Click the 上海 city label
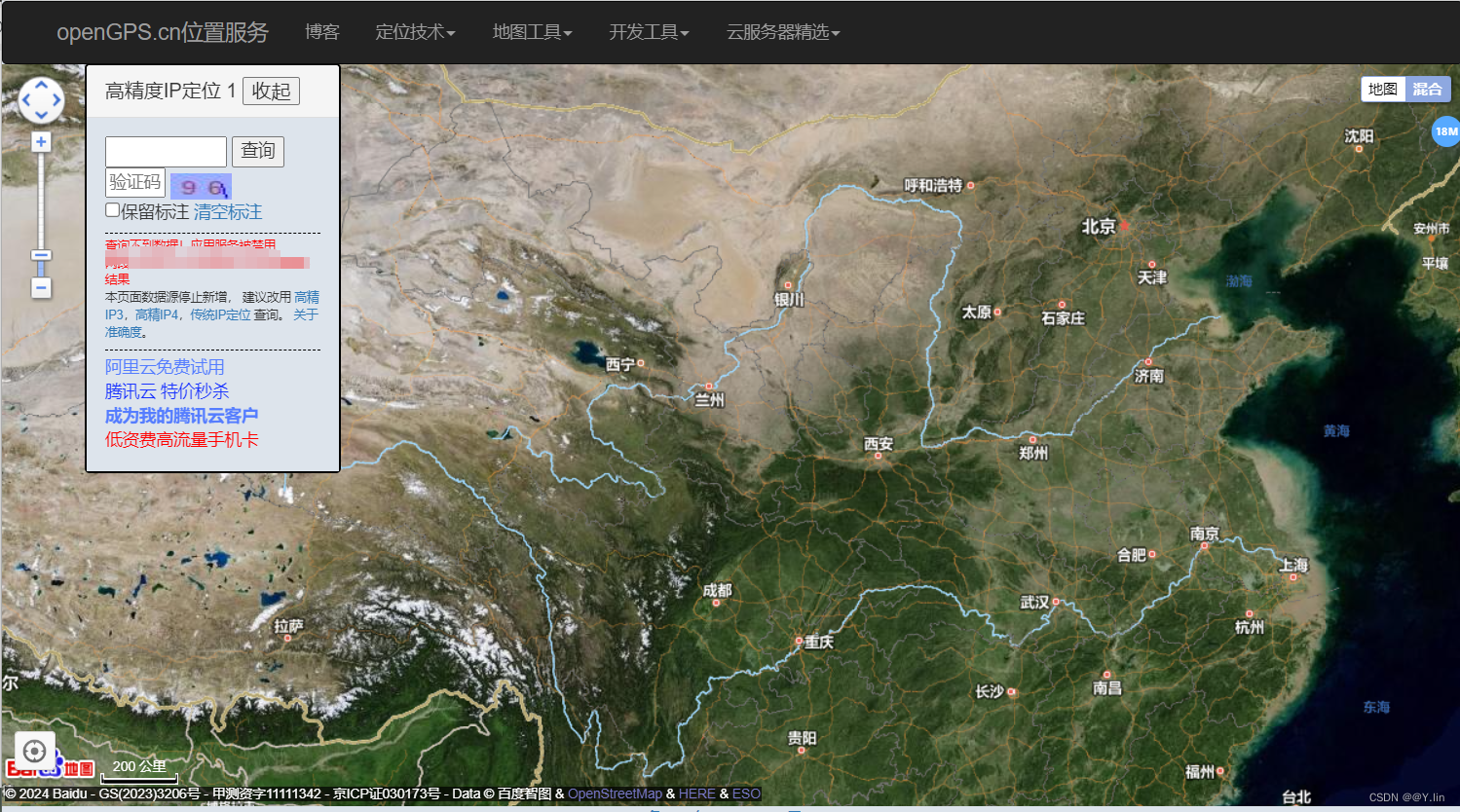Screen dimensions: 1460x812 1293,565
